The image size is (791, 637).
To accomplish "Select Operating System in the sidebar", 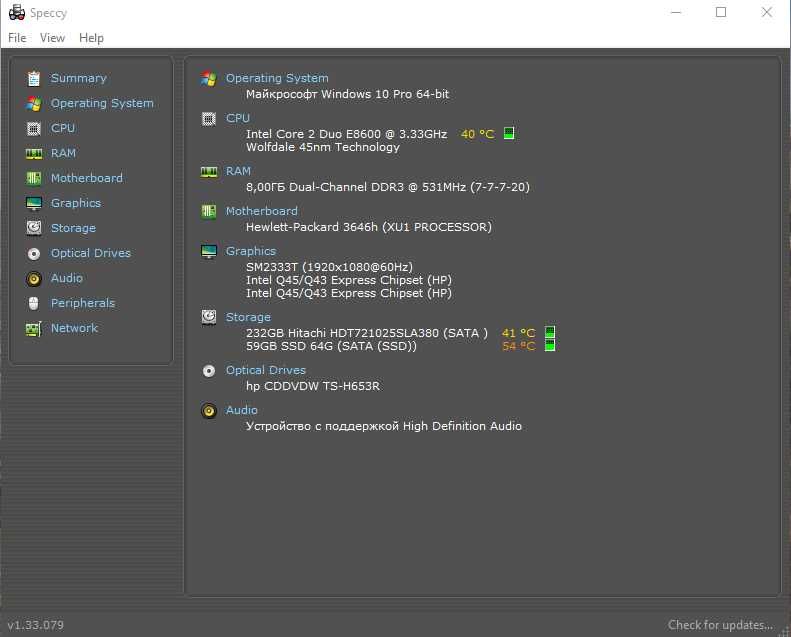I will pyautogui.click(x=102, y=103).
